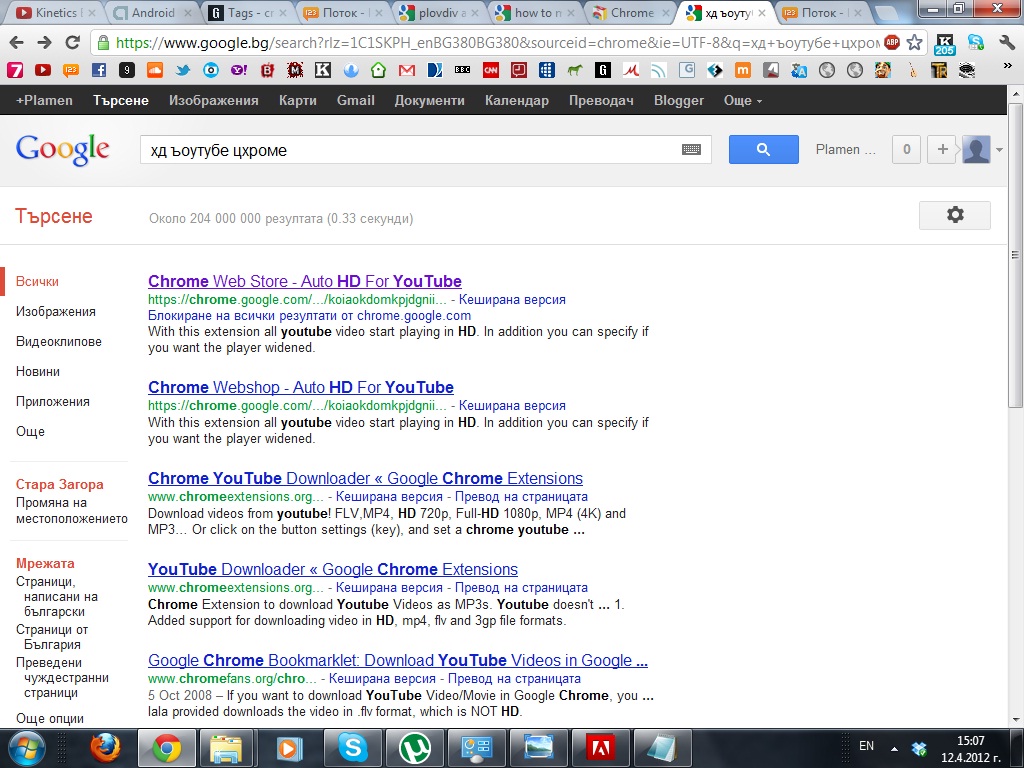The height and width of the screenshot is (768, 1024).
Task: Open Blogger in the black Google bar
Action: [679, 101]
